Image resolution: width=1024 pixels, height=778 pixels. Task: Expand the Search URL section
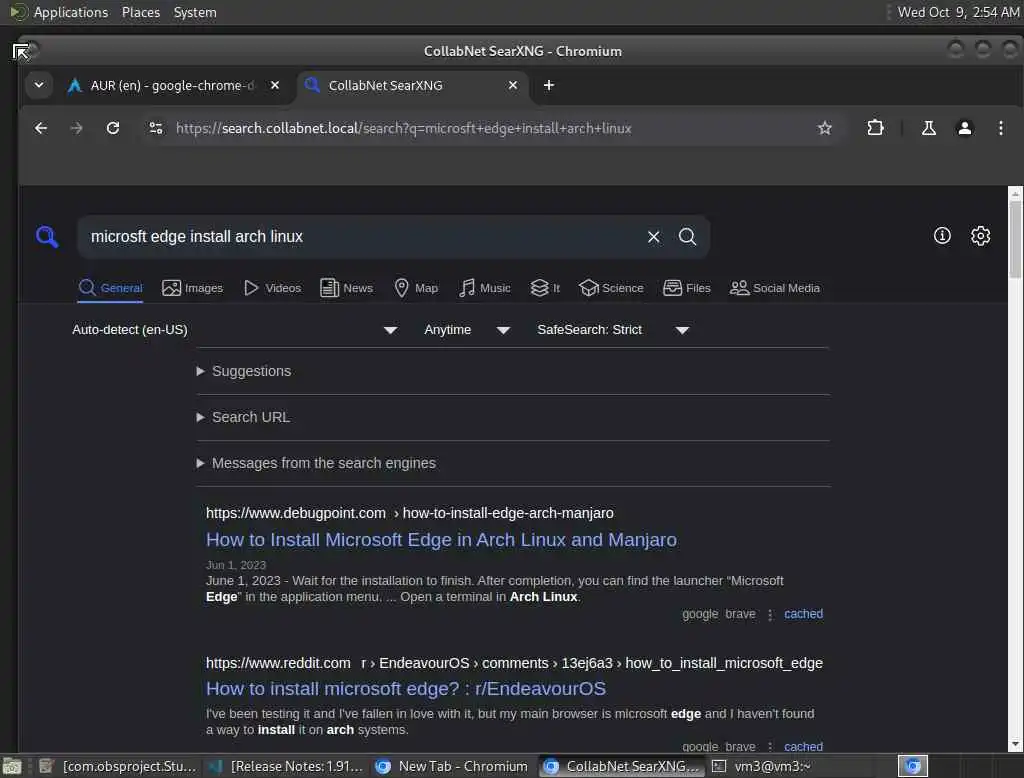coord(243,417)
